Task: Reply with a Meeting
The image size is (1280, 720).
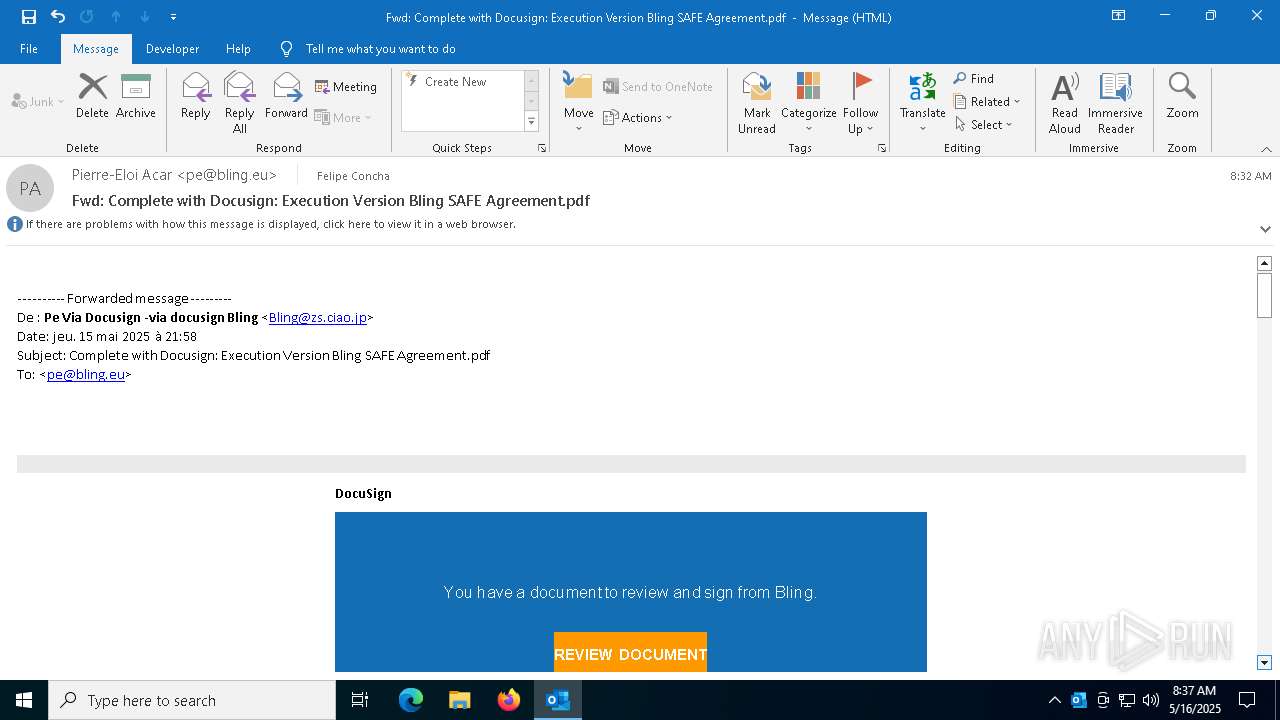Action: (346, 87)
